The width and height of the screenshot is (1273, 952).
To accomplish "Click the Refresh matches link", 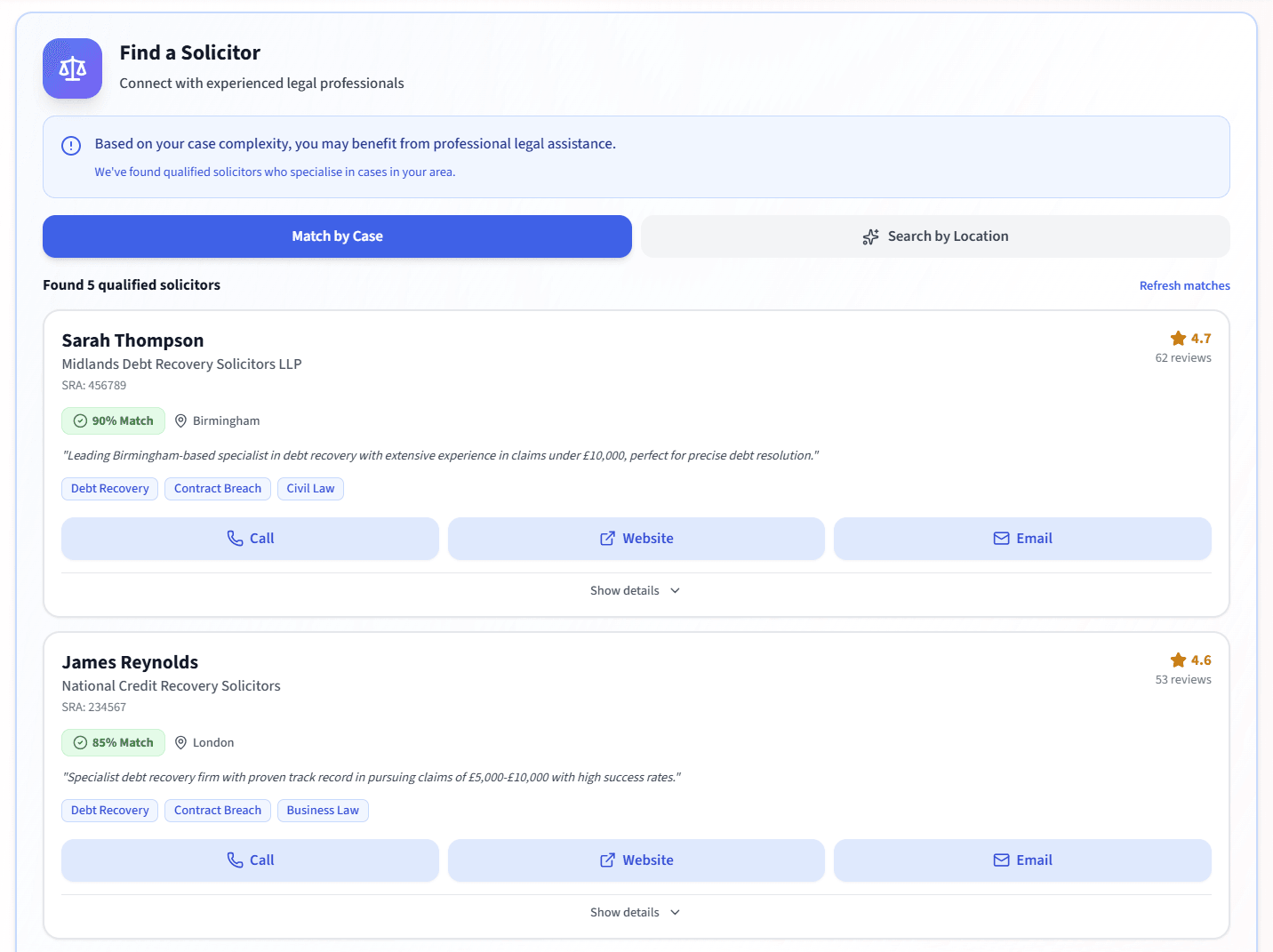I will 1184,285.
